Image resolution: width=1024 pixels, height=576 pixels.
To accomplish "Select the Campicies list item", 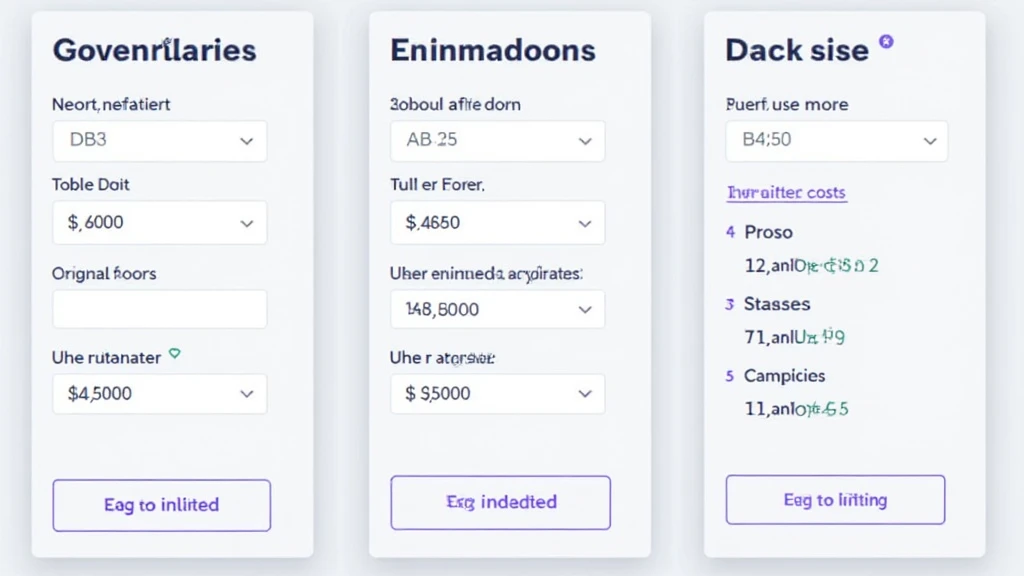I will 784,376.
